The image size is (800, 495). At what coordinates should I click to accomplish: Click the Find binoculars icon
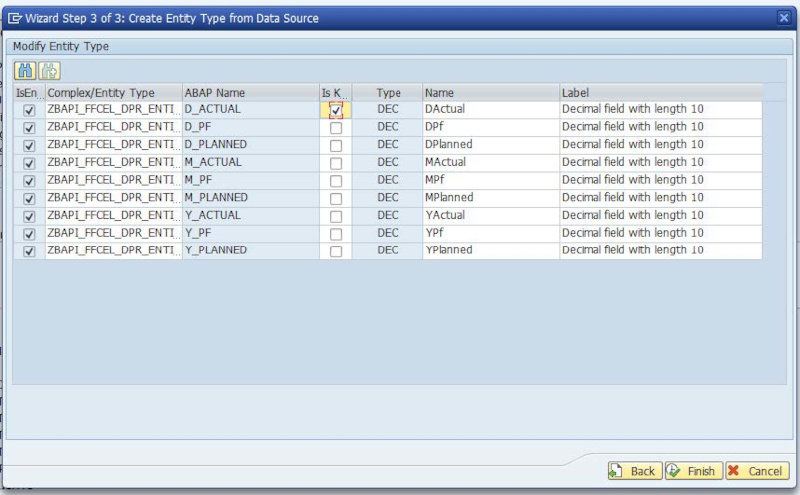click(x=25, y=71)
